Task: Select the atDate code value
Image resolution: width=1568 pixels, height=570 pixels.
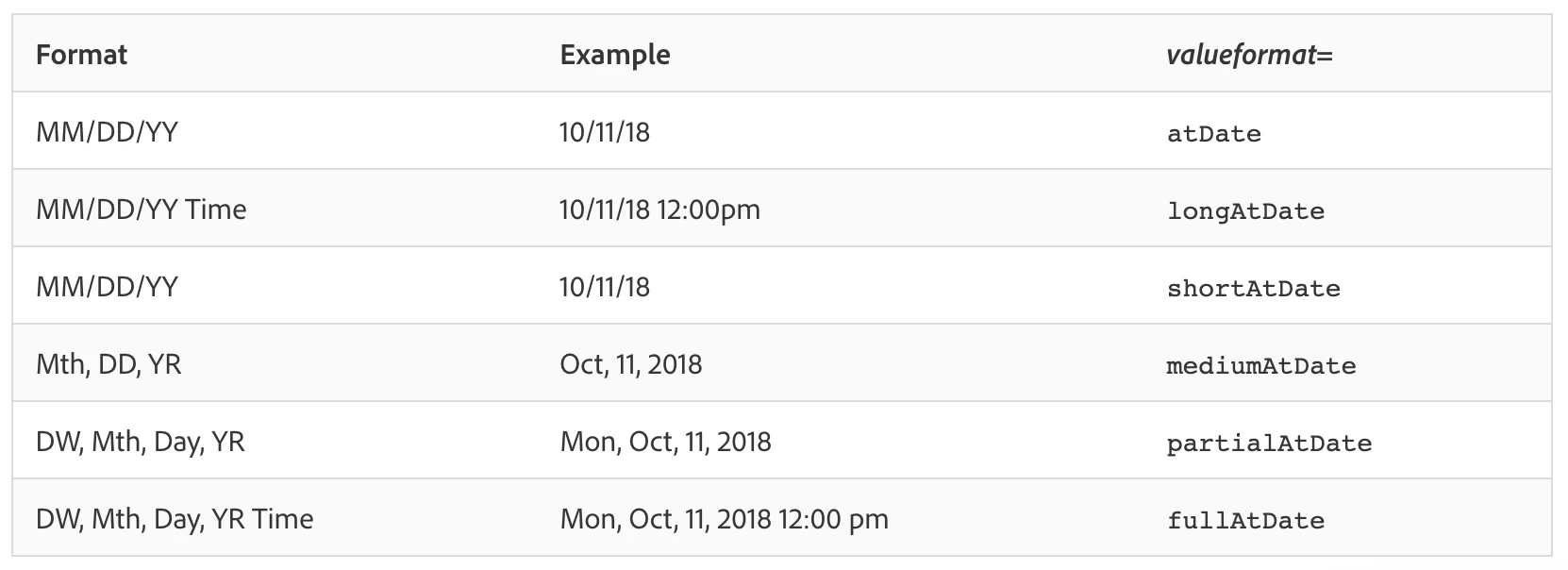Action: click(x=1213, y=133)
